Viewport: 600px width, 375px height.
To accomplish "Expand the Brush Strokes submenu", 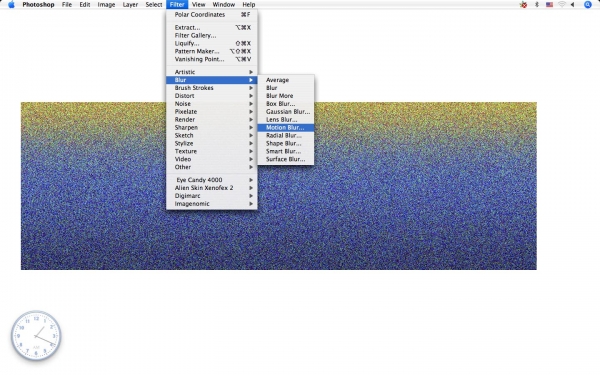I will [212, 88].
